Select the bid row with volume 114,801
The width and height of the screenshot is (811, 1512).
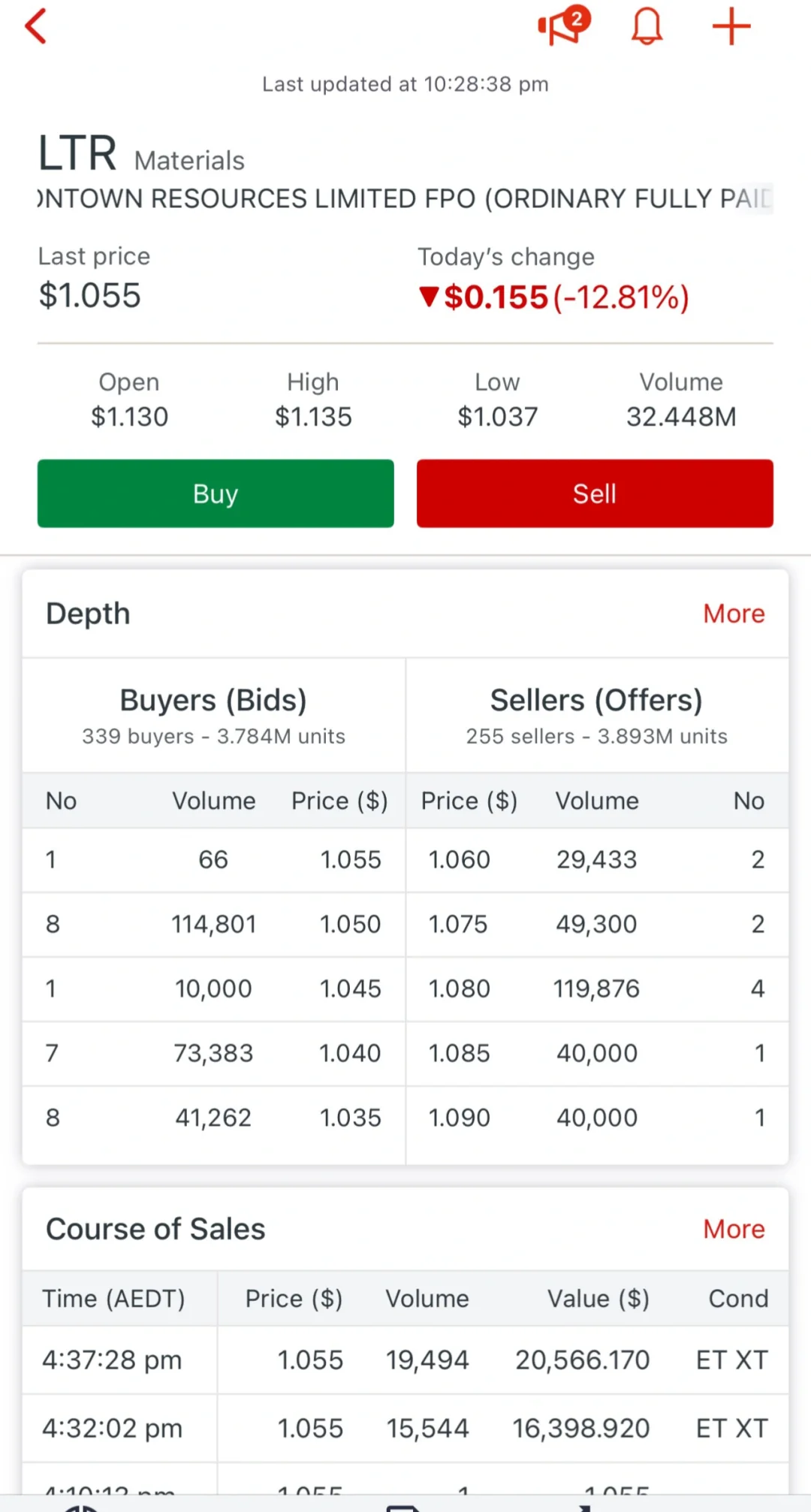214,925
